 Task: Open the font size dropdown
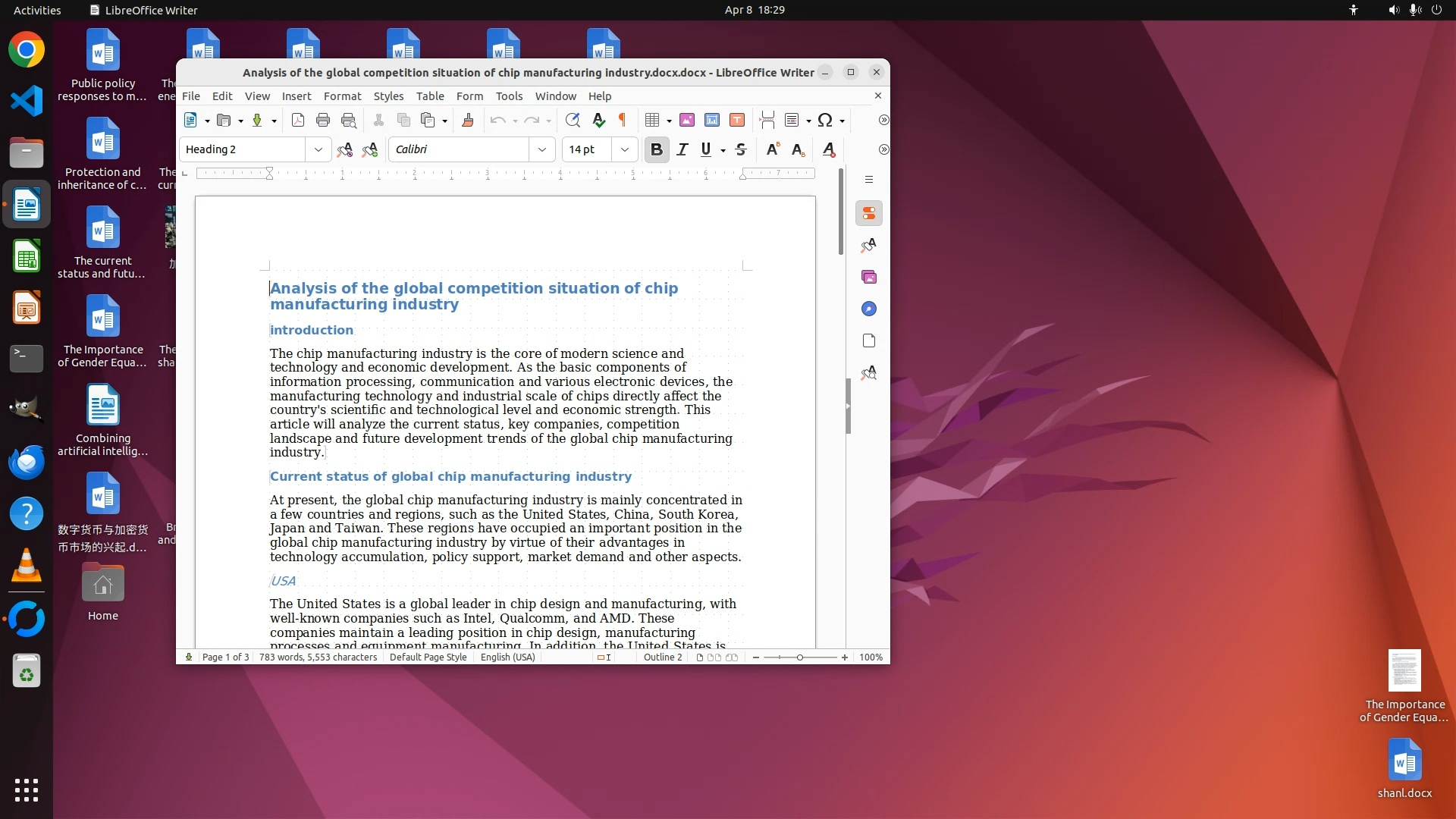coord(625,149)
